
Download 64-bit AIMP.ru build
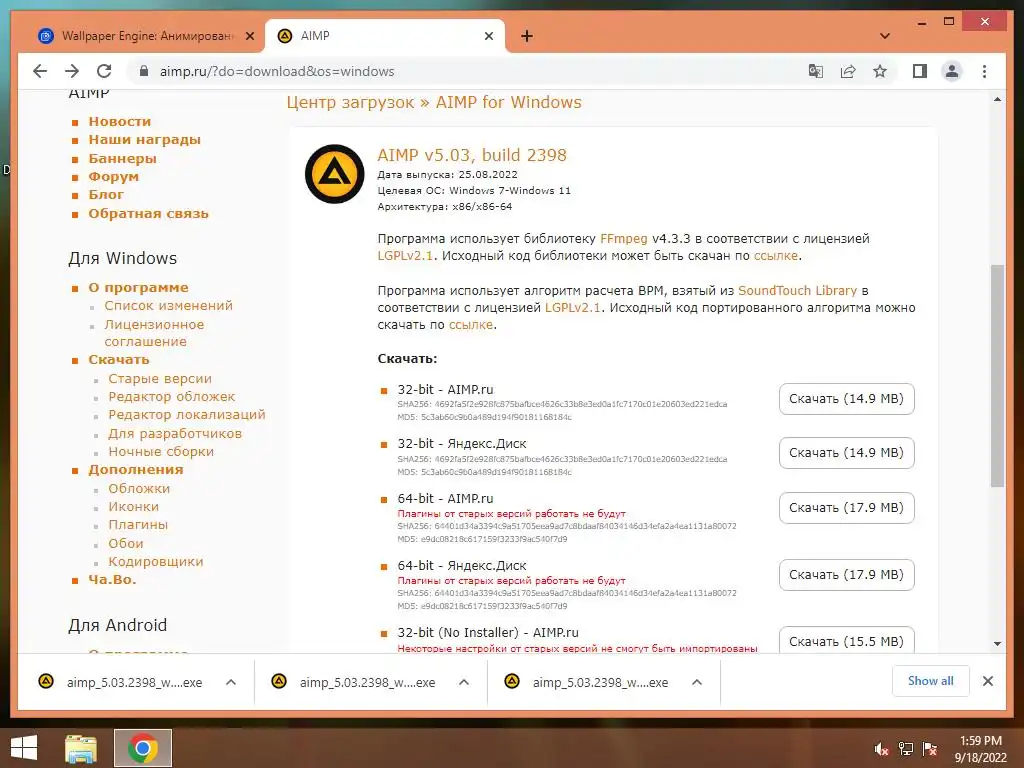846,508
